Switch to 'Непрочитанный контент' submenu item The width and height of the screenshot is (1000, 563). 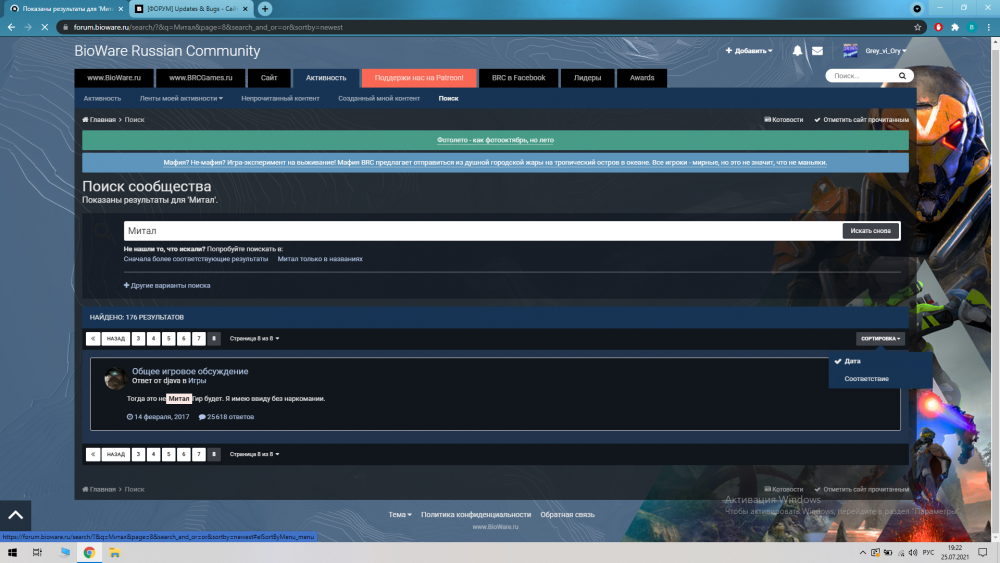coord(280,98)
